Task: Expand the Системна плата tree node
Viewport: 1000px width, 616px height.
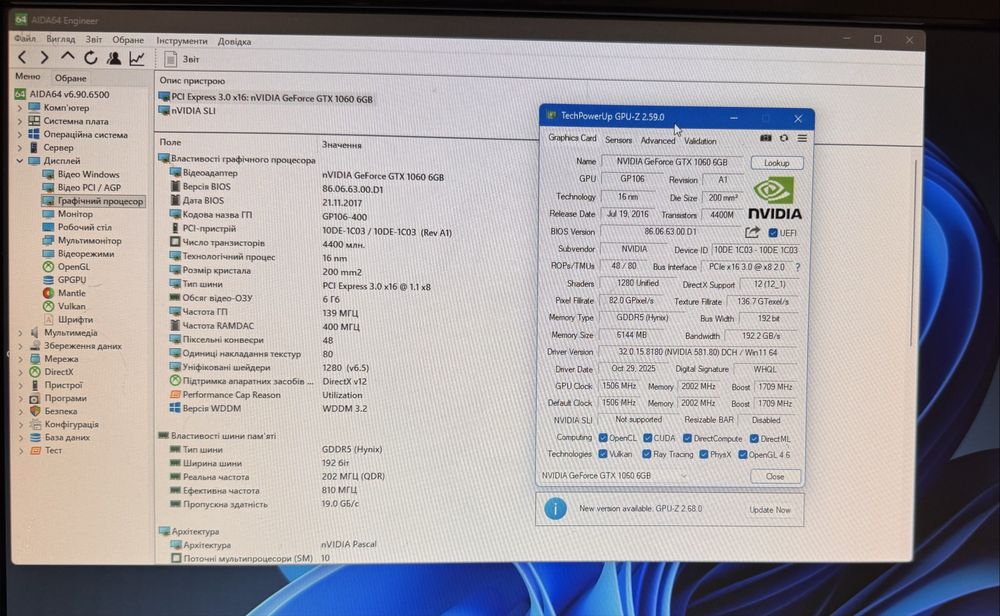Action: tap(20, 121)
